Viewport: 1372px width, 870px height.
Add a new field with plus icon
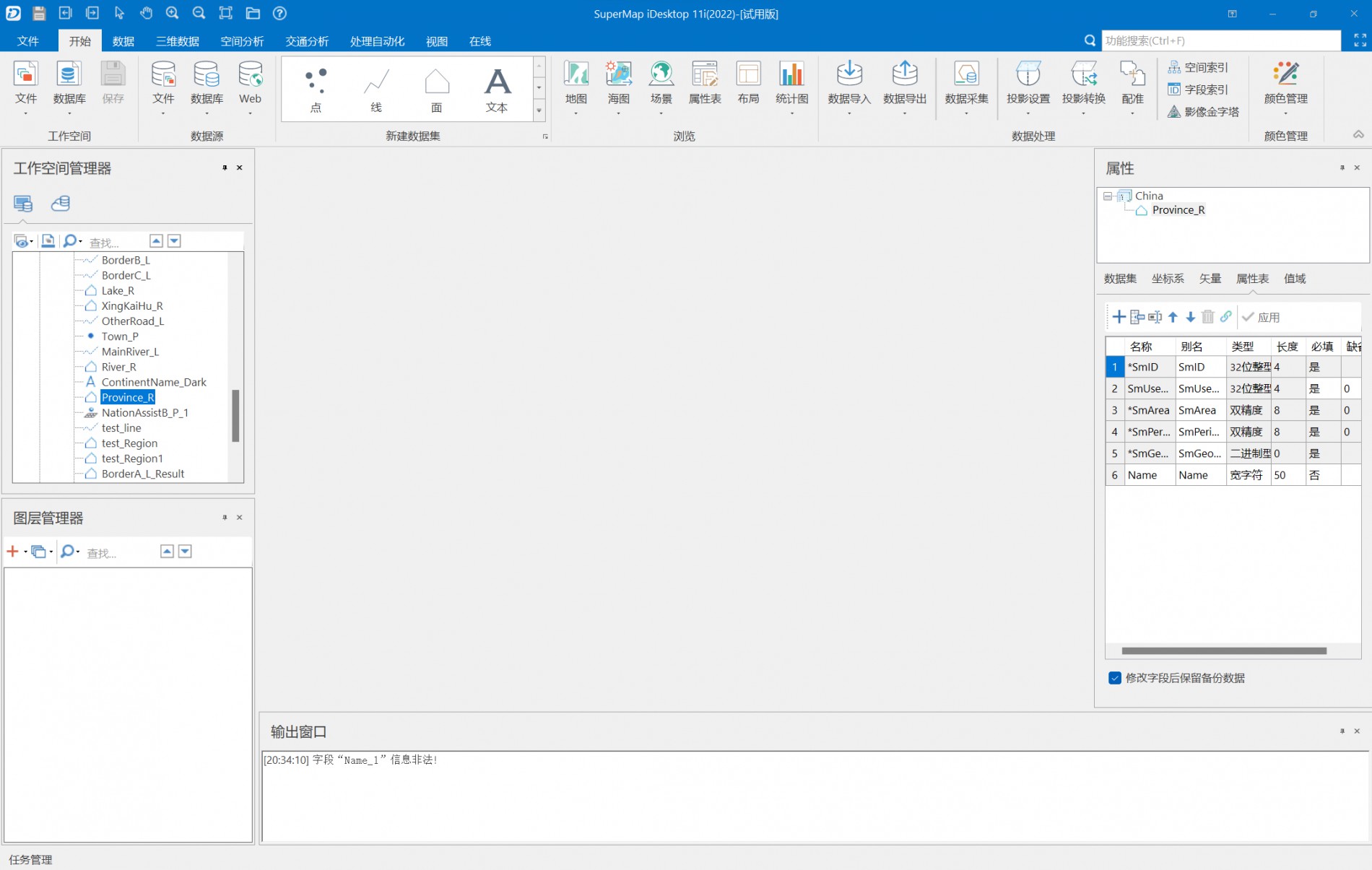(x=1119, y=317)
